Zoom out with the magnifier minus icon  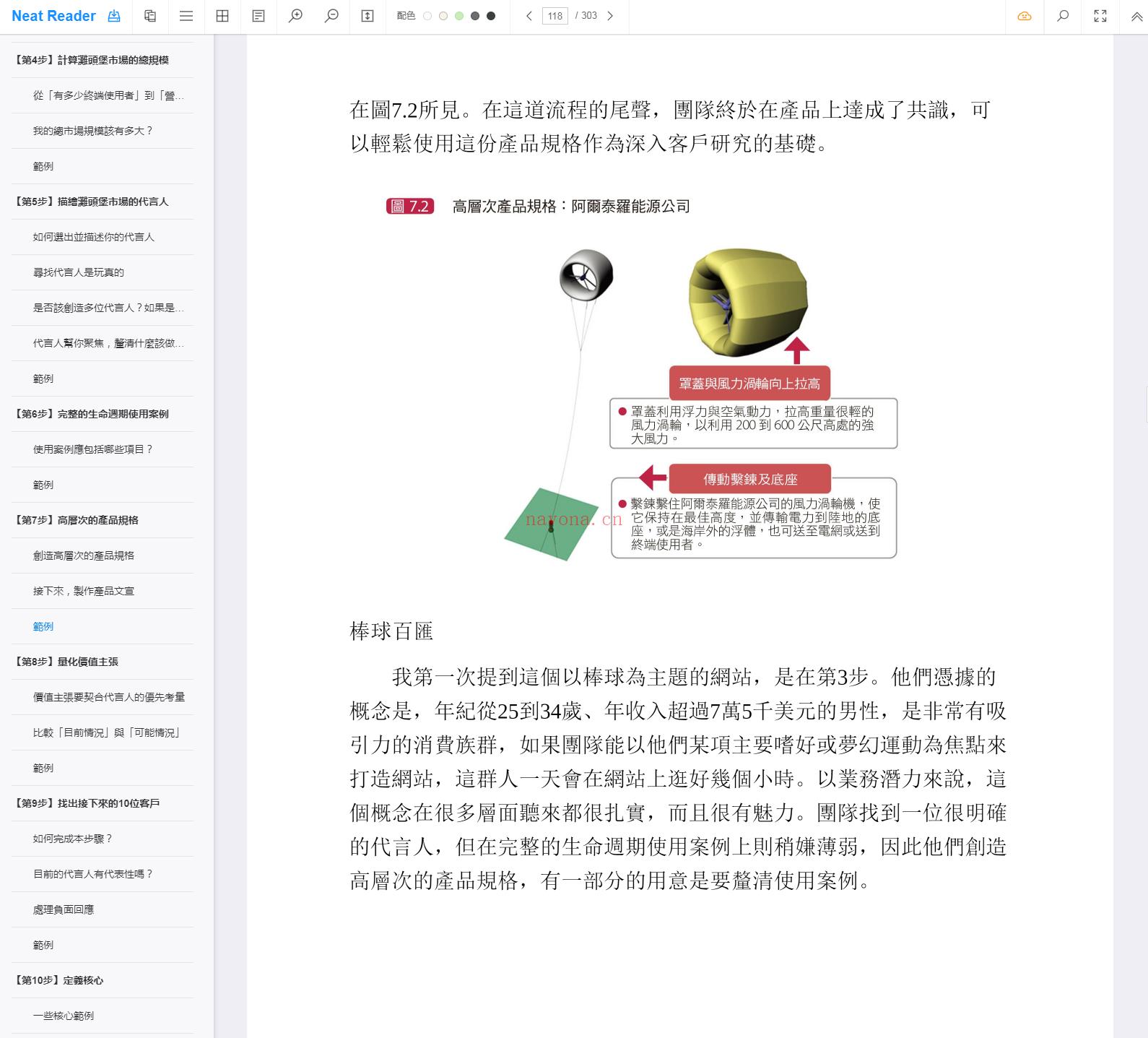[x=331, y=16]
